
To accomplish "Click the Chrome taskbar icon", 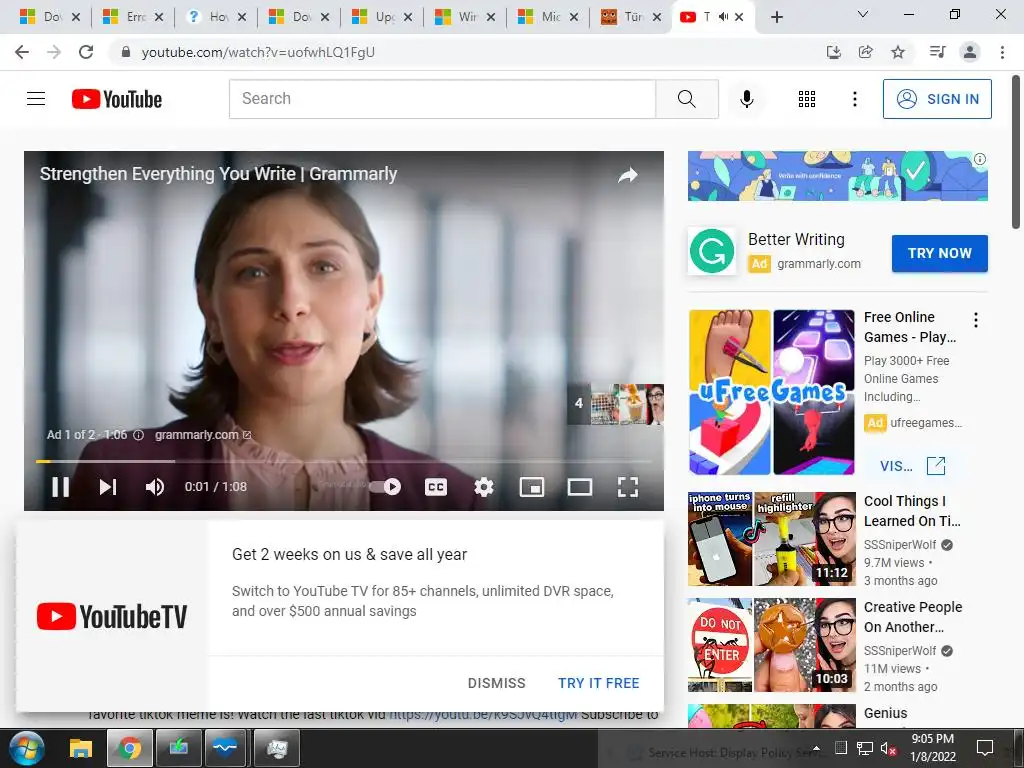I will click(129, 748).
